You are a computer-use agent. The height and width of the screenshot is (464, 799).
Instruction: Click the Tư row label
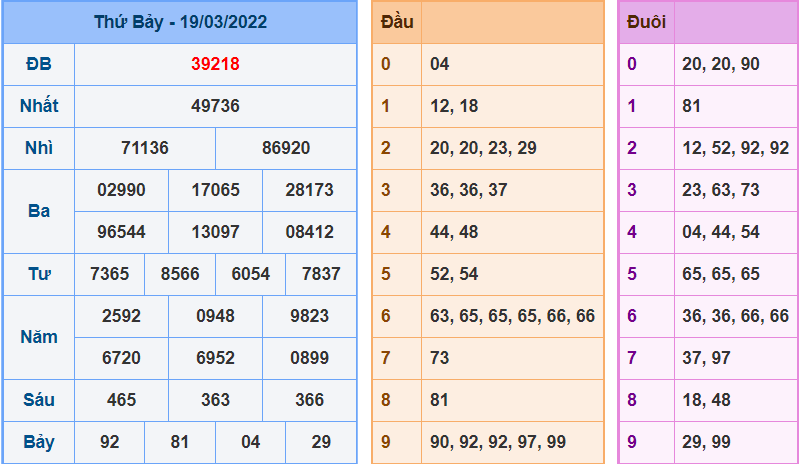pos(39,274)
